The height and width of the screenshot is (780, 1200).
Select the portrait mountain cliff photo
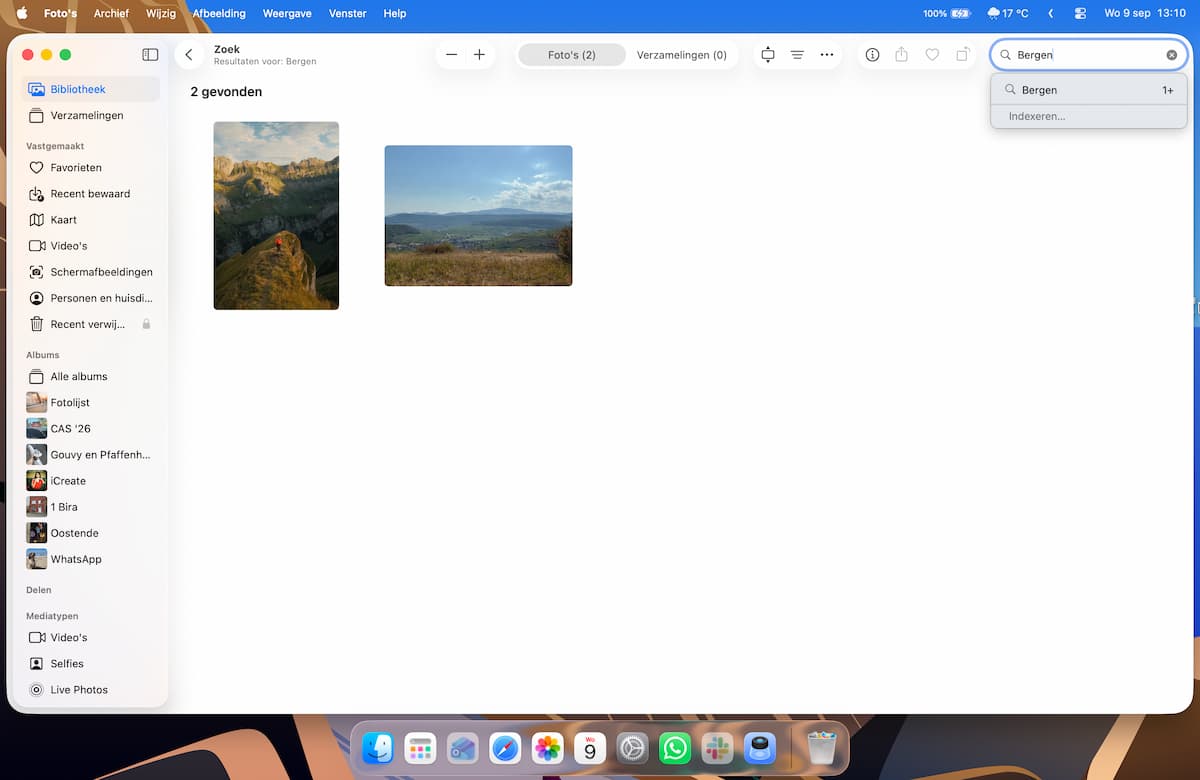pyautogui.click(x=276, y=216)
